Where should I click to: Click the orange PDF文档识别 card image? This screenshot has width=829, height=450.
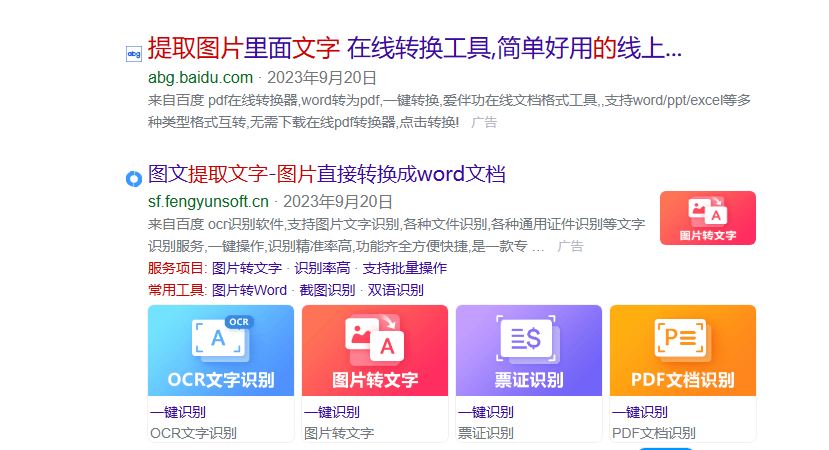[683, 351]
